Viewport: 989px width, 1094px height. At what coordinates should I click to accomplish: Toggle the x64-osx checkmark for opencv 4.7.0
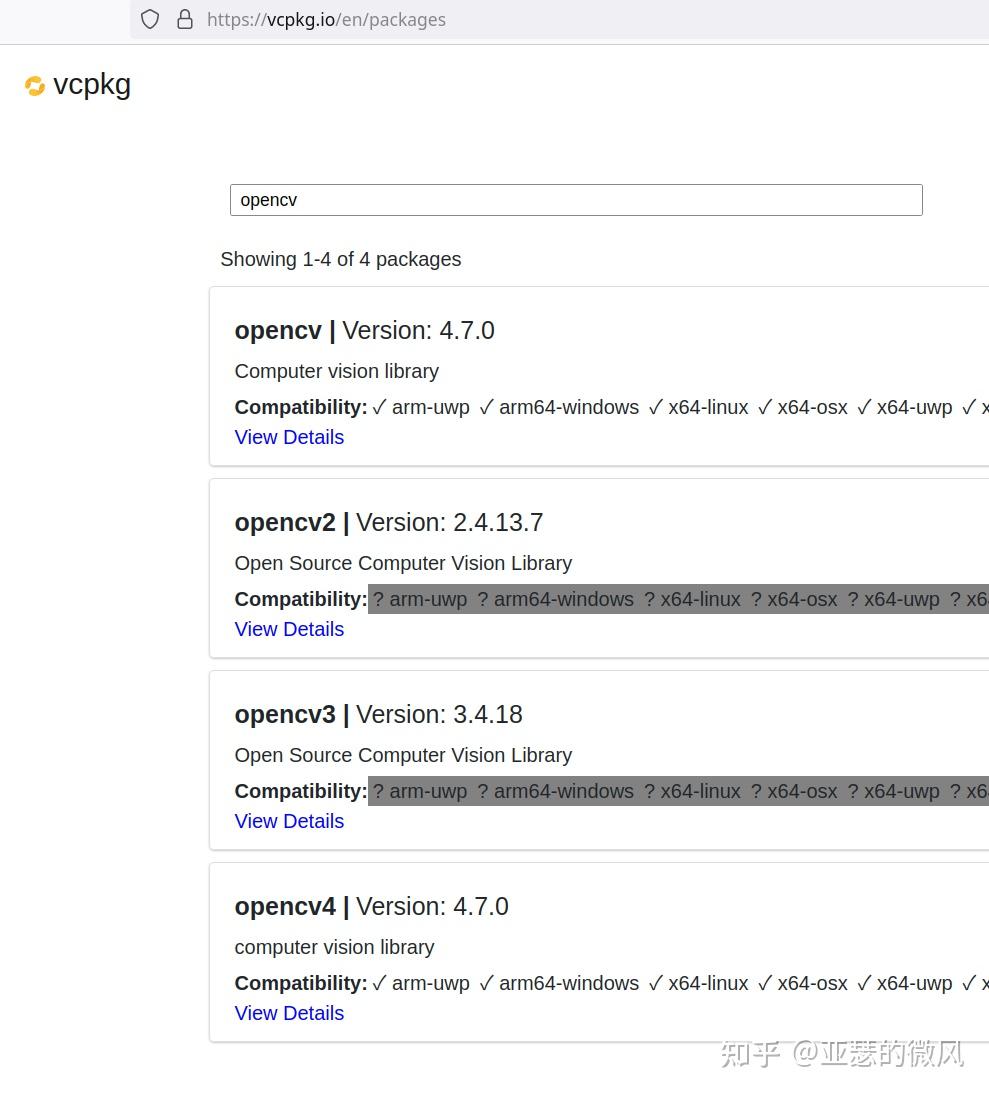[765, 407]
